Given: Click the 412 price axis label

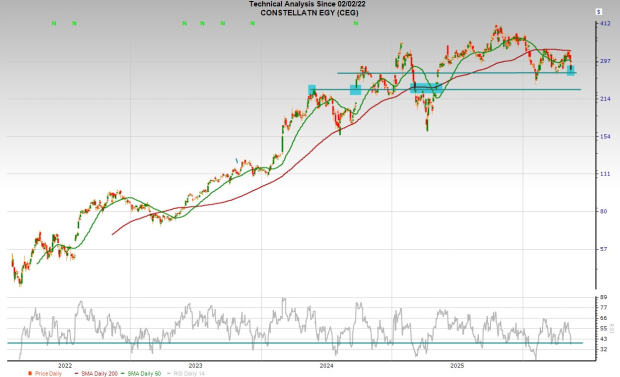Looking at the screenshot, I should coord(605,24).
